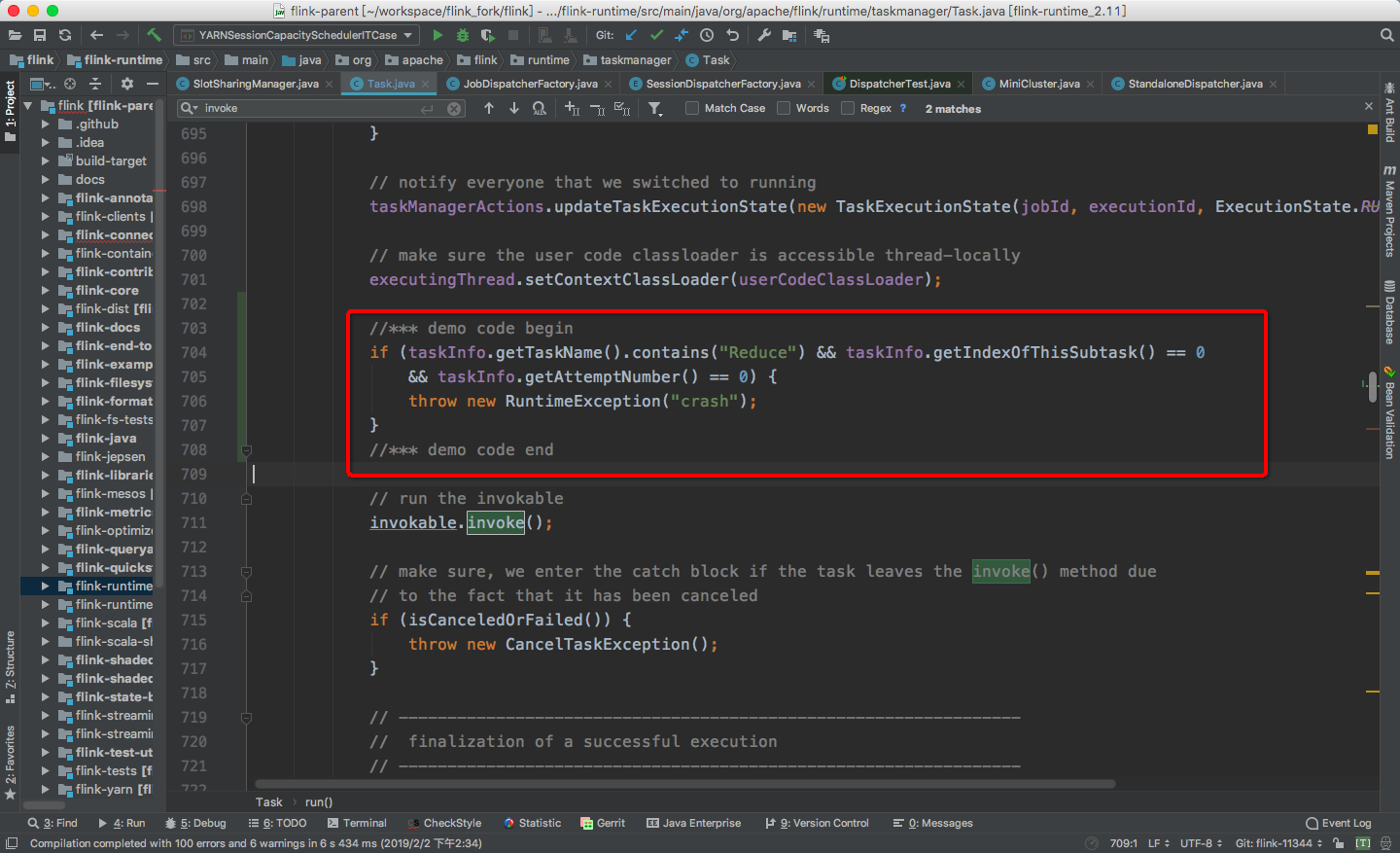Enable the Words checkbox
This screenshot has width=1400, height=853.
(x=784, y=108)
